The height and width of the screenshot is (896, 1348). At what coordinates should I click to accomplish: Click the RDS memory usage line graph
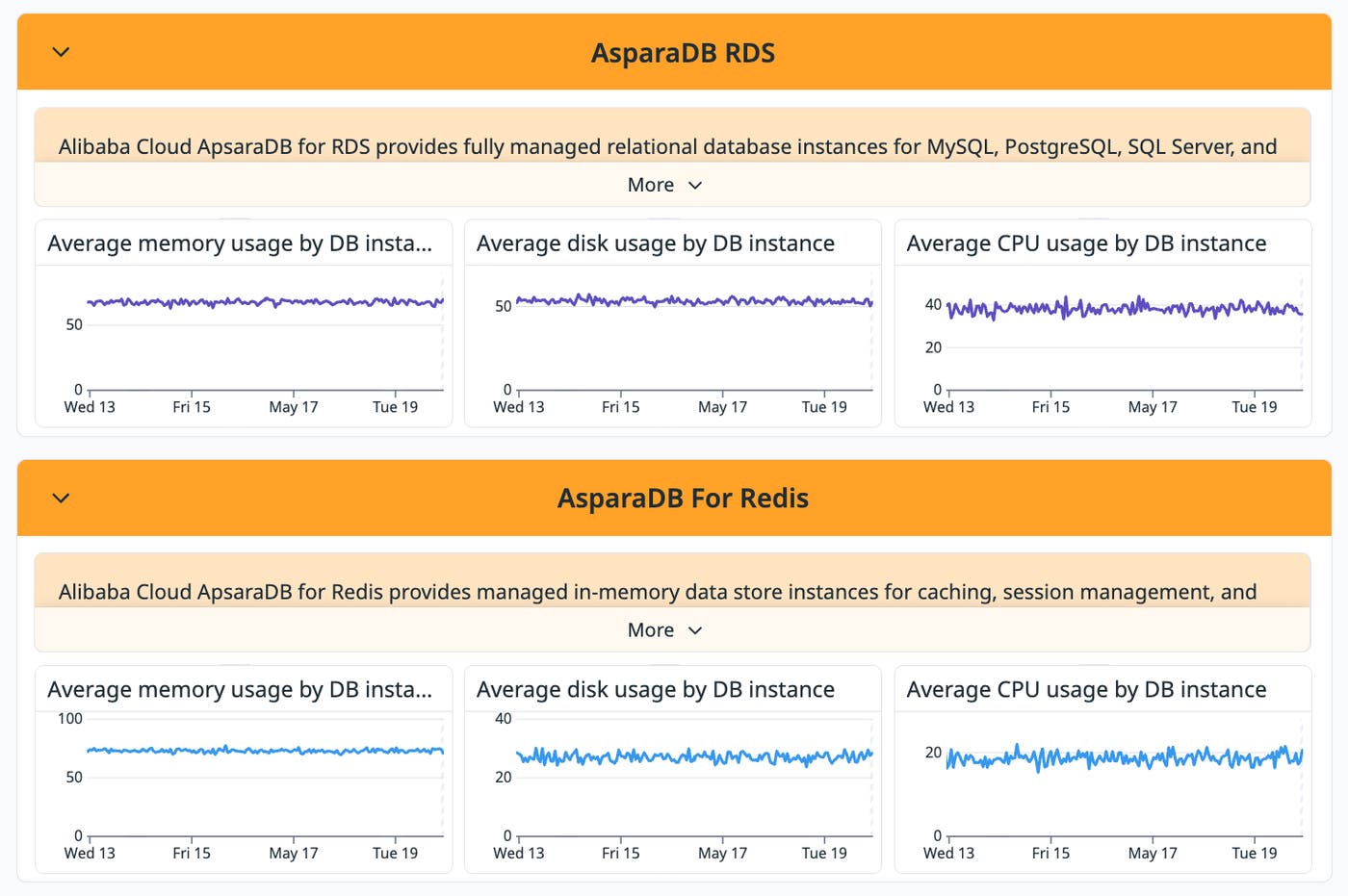265,302
